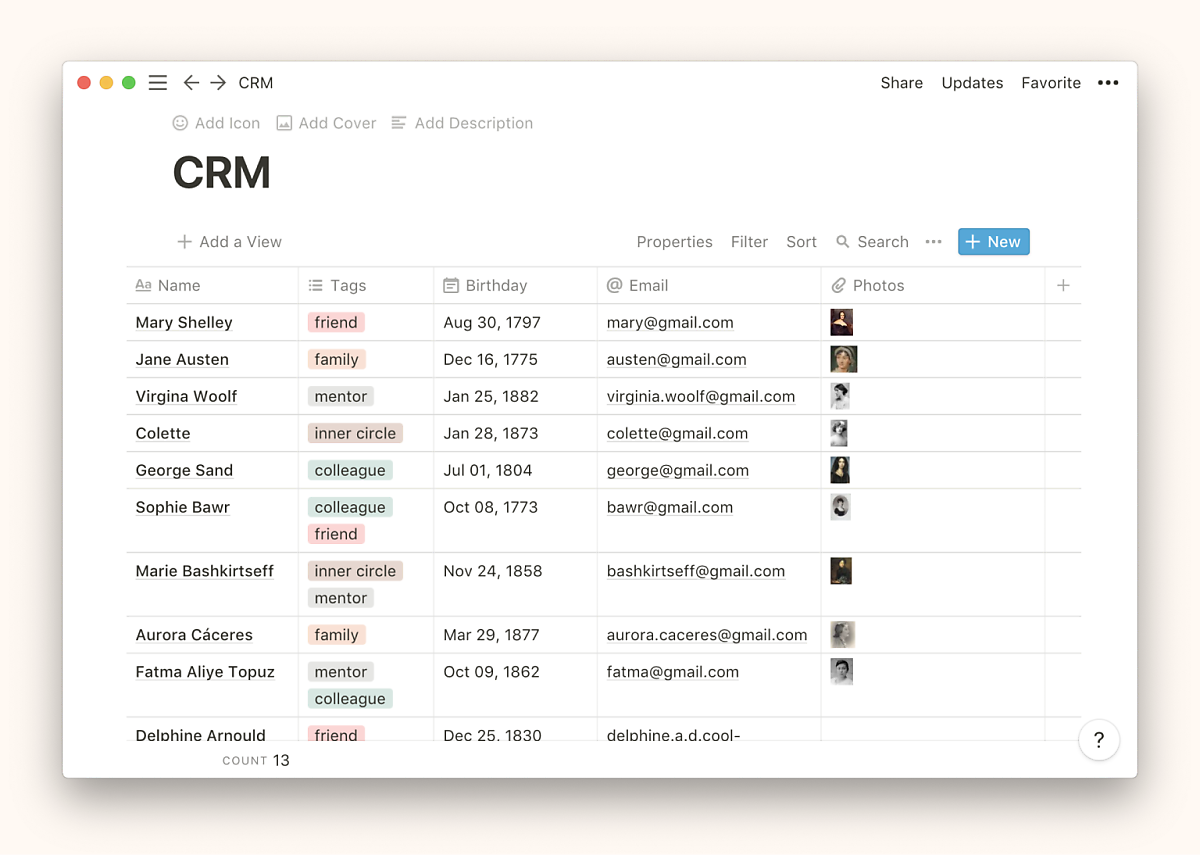This screenshot has height=855, width=1200.
Task: Open Marie Bashkirtseff's photo thumbnail
Action: 841,571
